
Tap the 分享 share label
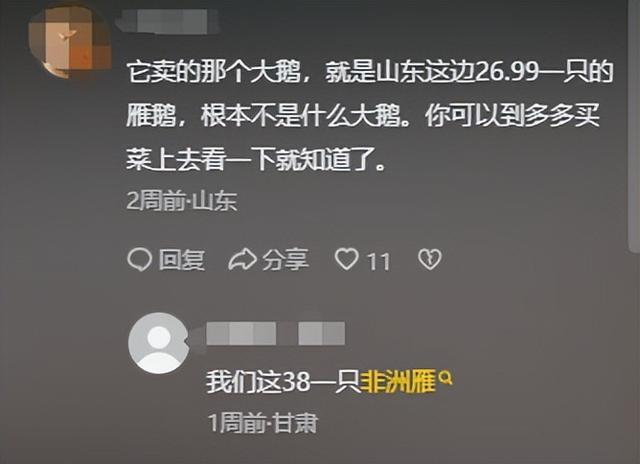pyautogui.click(x=285, y=260)
